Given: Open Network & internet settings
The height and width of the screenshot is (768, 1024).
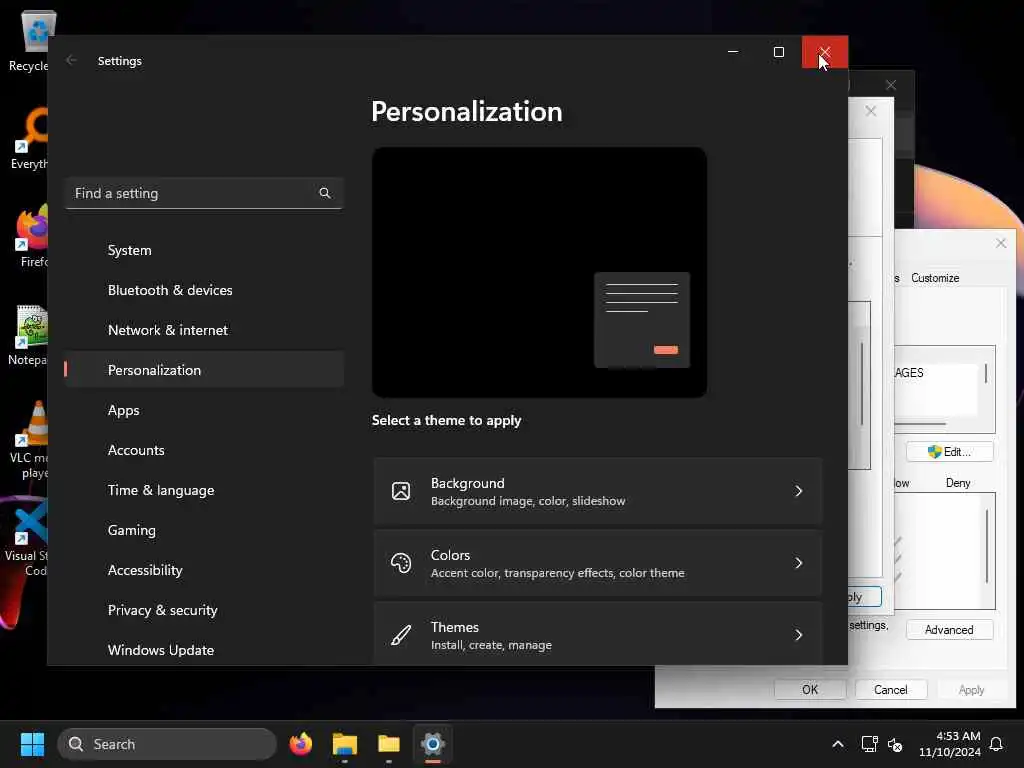Looking at the screenshot, I should click(204, 330).
